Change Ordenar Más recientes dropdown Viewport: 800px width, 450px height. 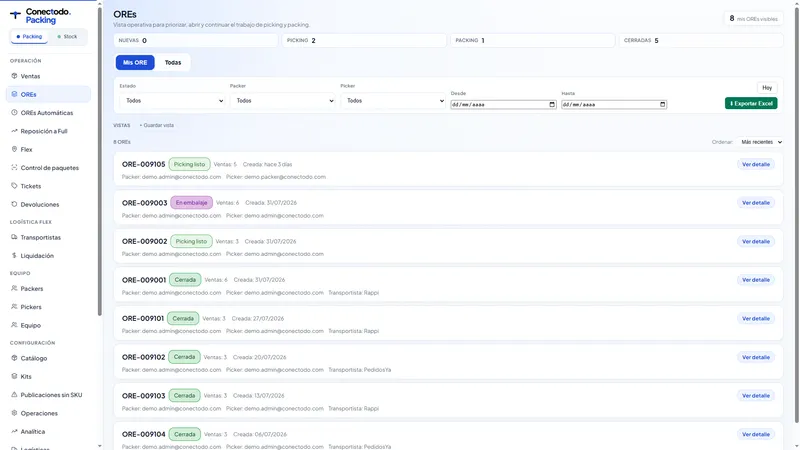(760, 142)
